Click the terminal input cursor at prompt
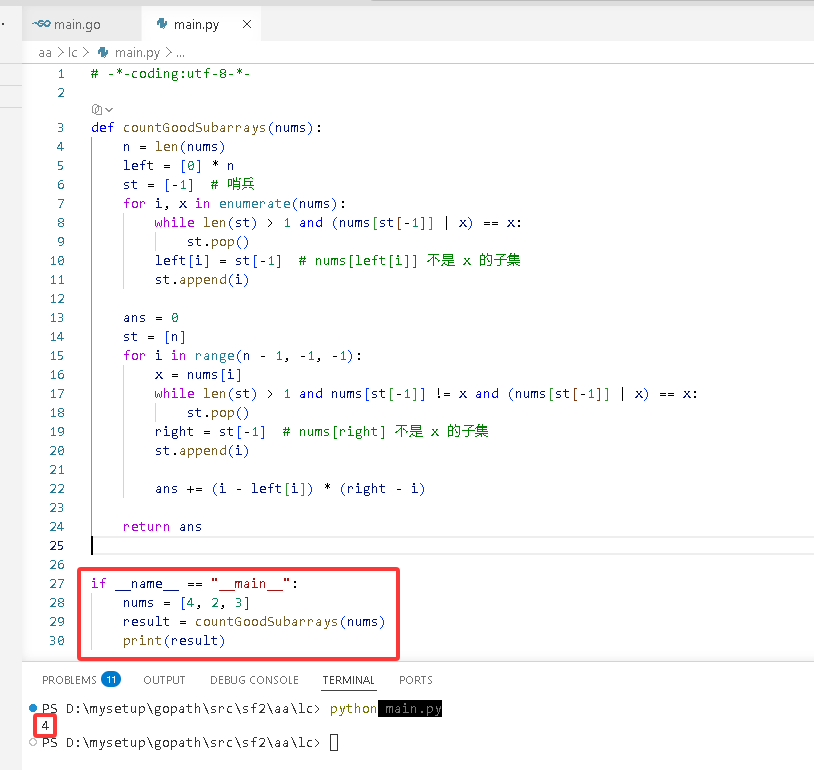Image resolution: width=814 pixels, height=770 pixels. pyautogui.click(x=334, y=742)
